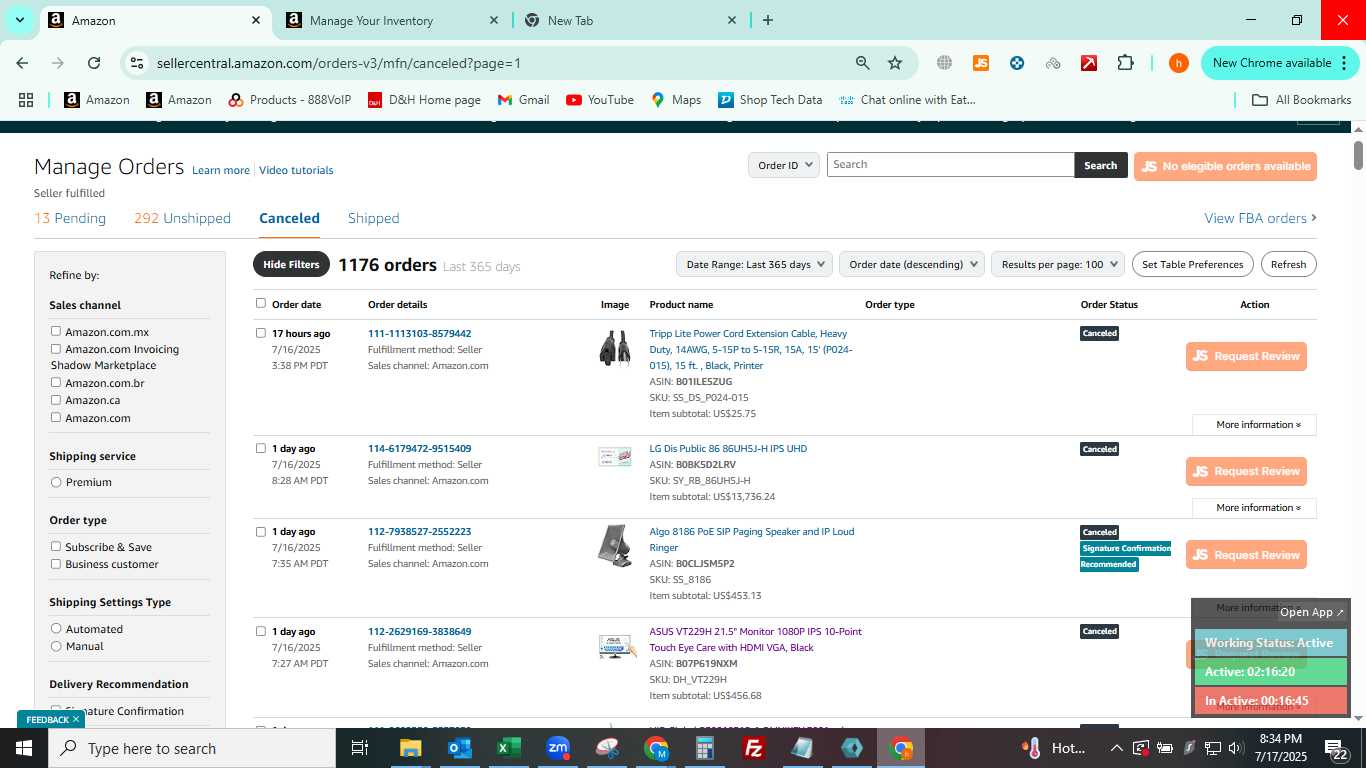Viewport: 1366px width, 768px height.
Task: Check the Subscribe & Save order type
Action: [56, 546]
